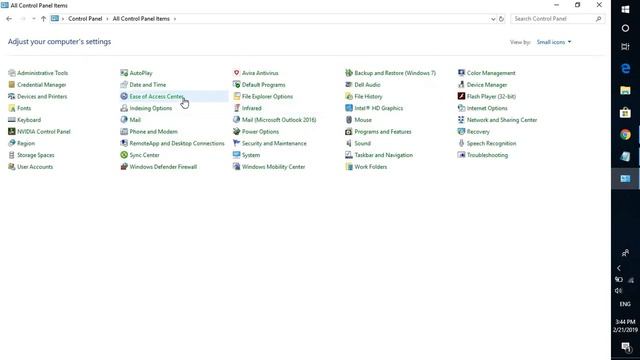This screenshot has width=640, height=360.
Task: Click Windows Defender Firewall icon
Action: (x=124, y=167)
